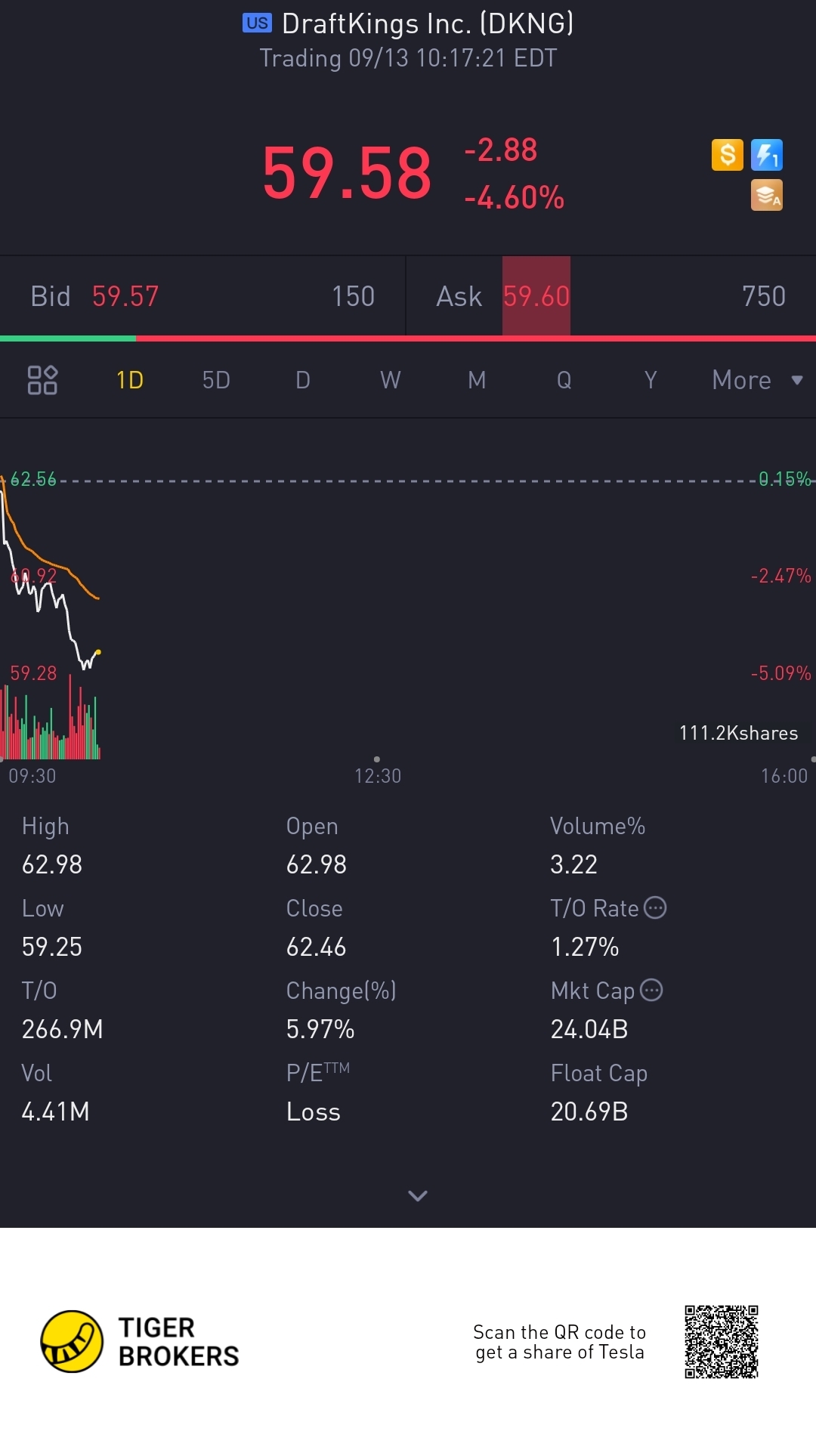Image resolution: width=816 pixels, height=1456 pixels.
Task: Tap the T/O Rate value 1.27%
Action: [x=585, y=947]
